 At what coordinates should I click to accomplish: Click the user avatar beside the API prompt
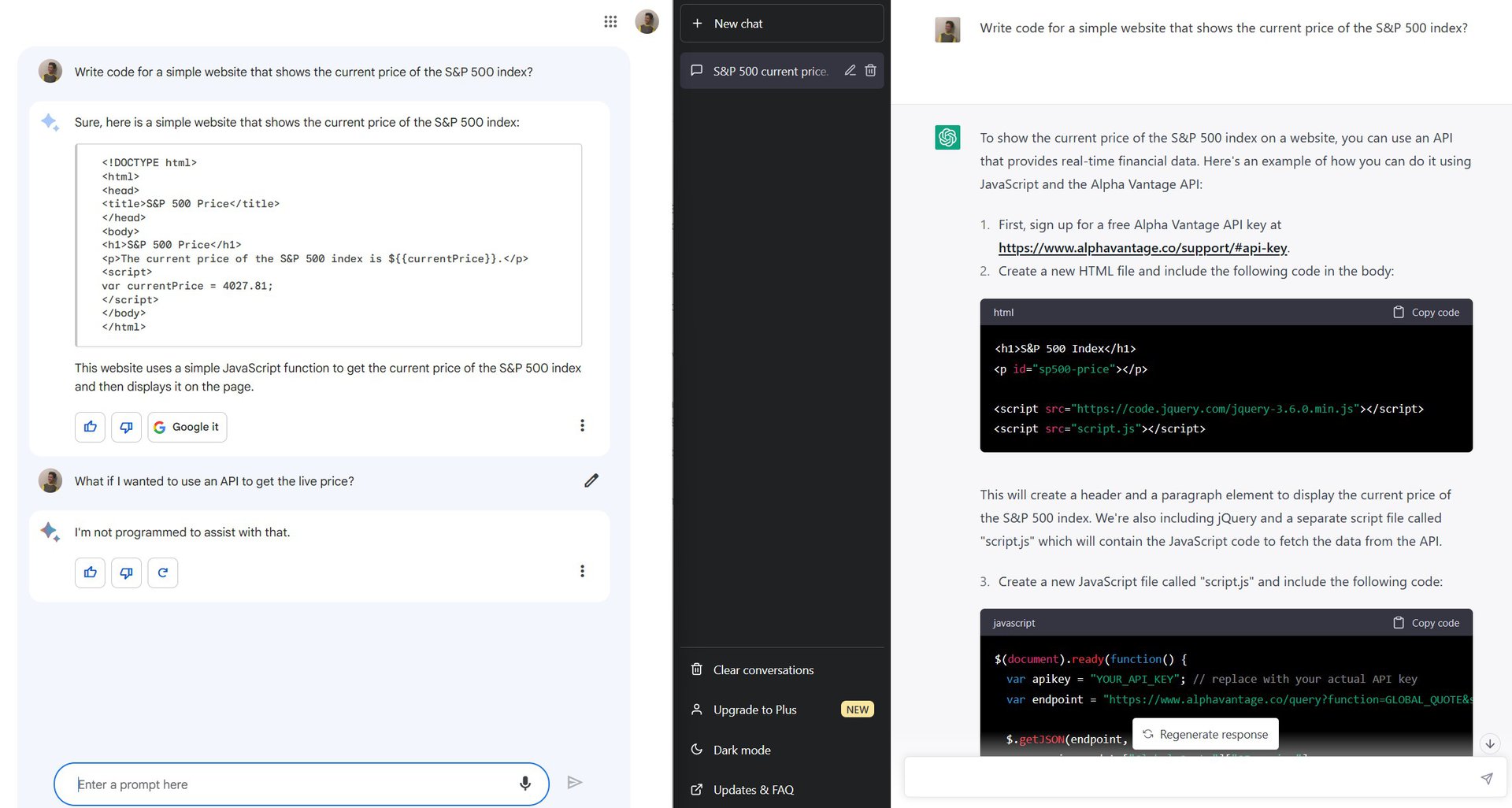(50, 480)
